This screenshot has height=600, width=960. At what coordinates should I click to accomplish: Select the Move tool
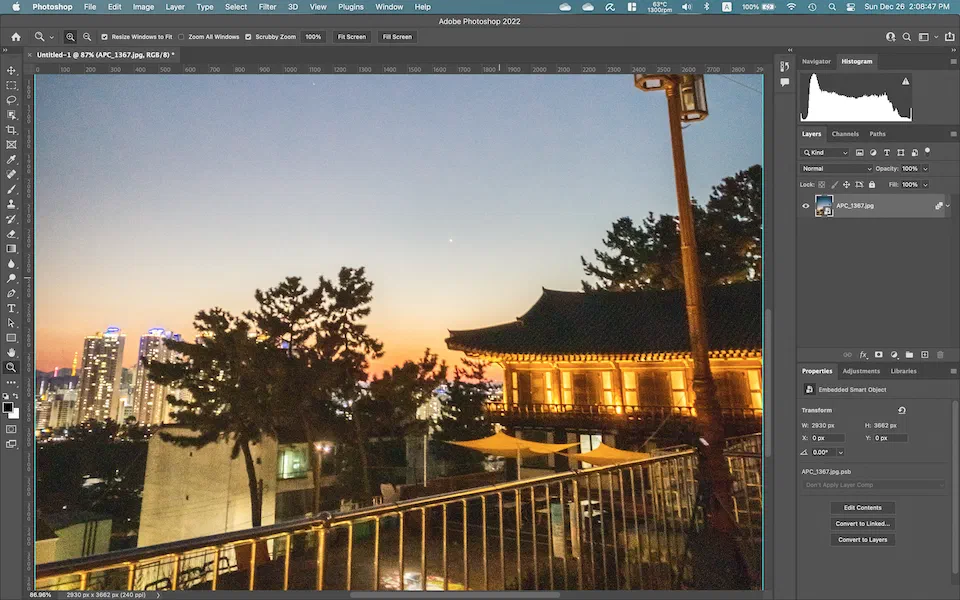(12, 71)
